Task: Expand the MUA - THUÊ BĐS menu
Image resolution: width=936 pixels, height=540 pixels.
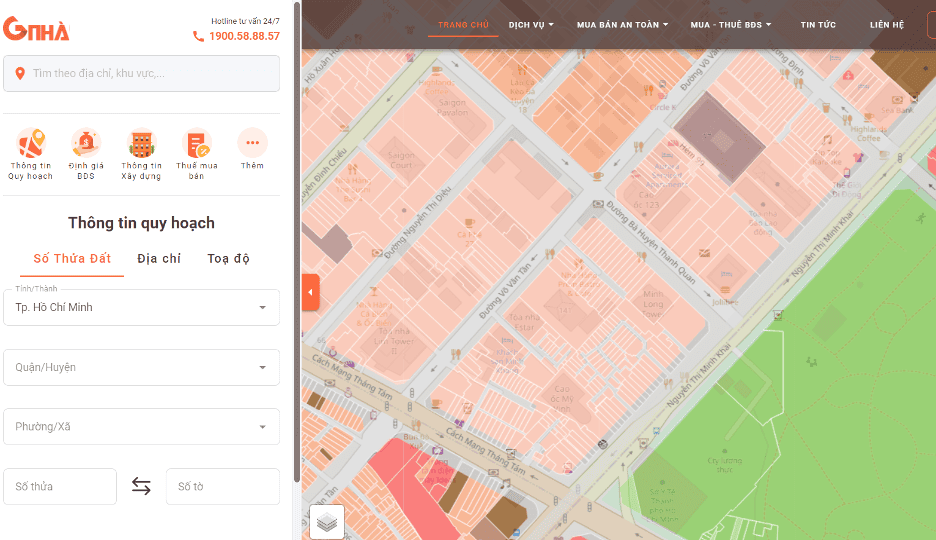Action: [x=731, y=24]
